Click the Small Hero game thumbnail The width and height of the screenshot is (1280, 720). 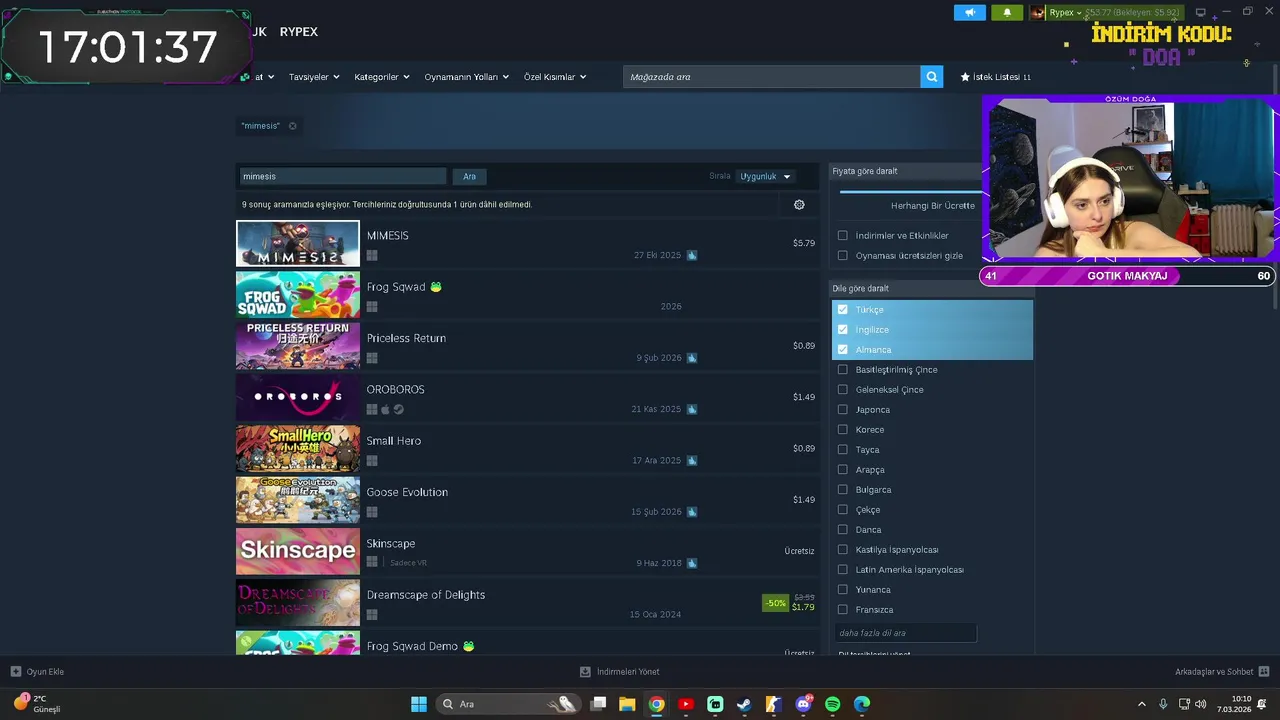[x=298, y=449]
